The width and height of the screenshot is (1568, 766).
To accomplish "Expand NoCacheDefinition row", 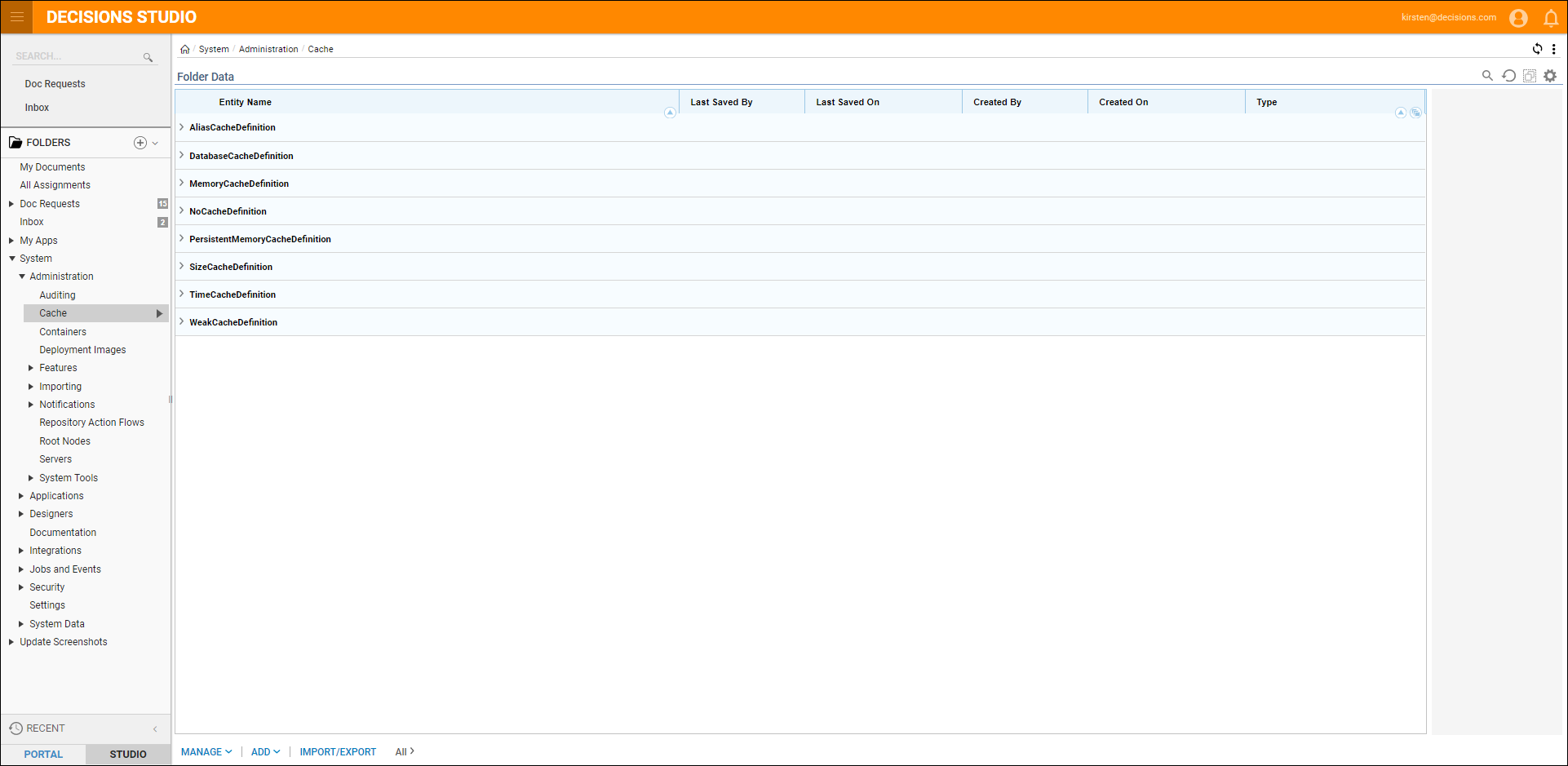I will 181,210.
